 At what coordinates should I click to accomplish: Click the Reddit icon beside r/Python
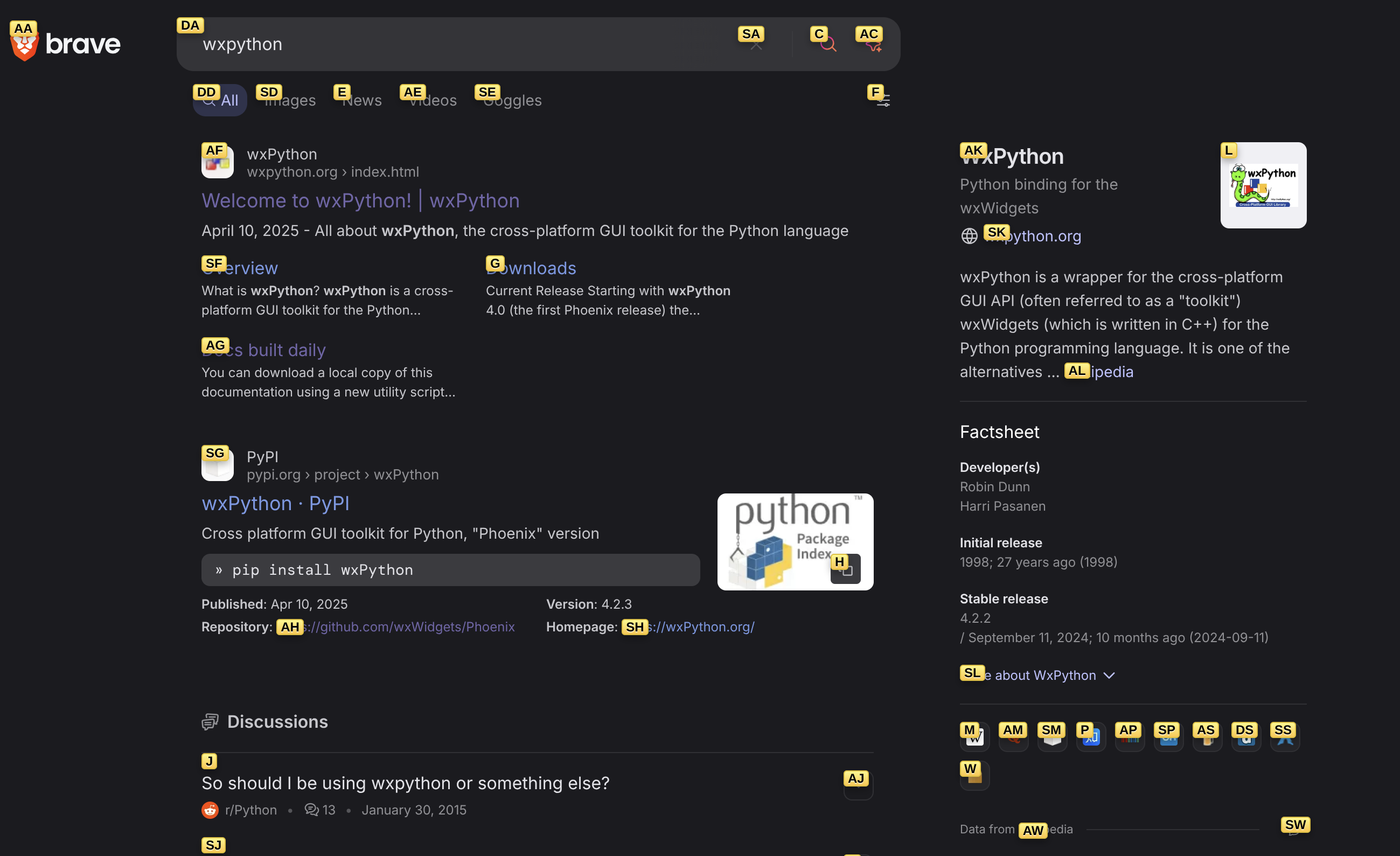click(x=210, y=810)
